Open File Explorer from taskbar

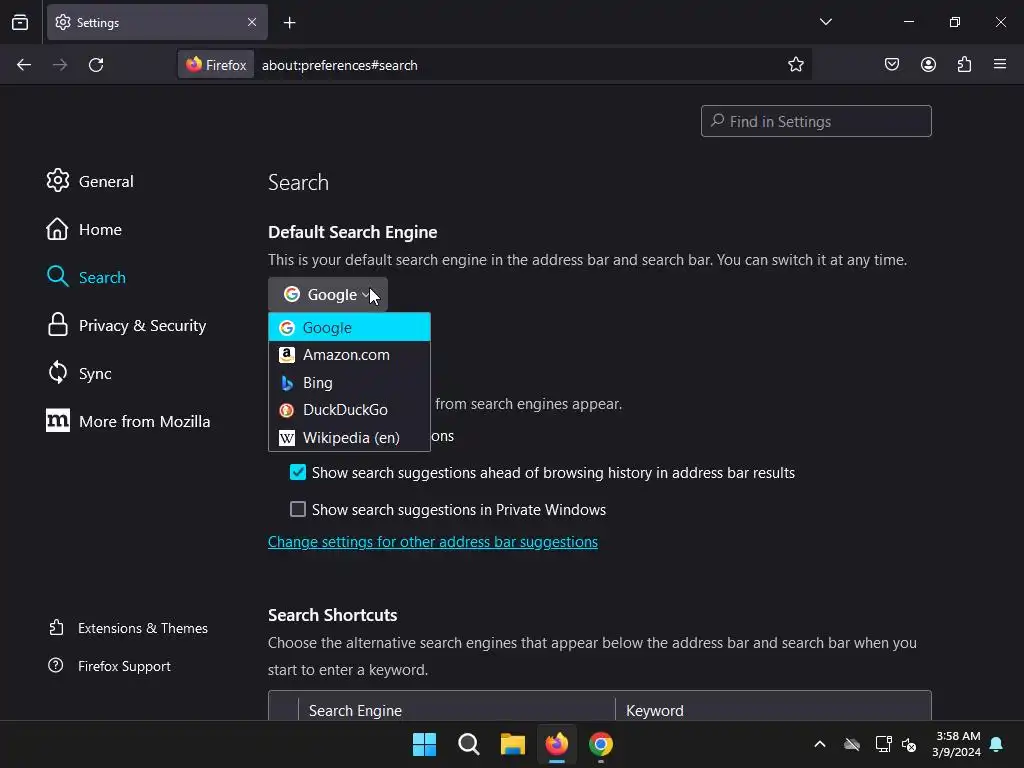pyautogui.click(x=513, y=744)
